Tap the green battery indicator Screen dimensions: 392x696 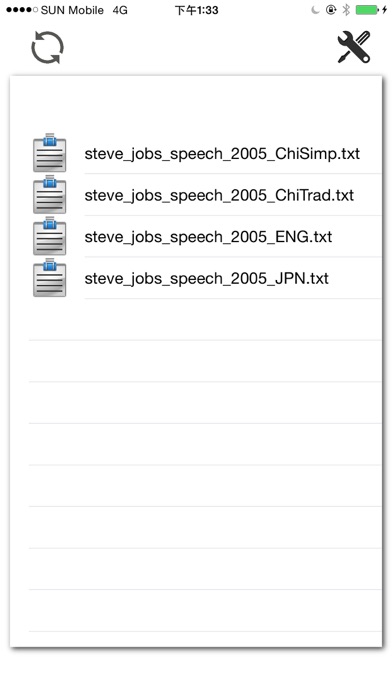367,10
